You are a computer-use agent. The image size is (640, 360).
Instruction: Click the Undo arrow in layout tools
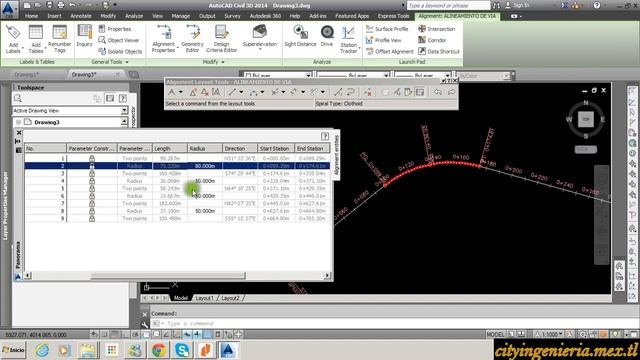tap(438, 92)
